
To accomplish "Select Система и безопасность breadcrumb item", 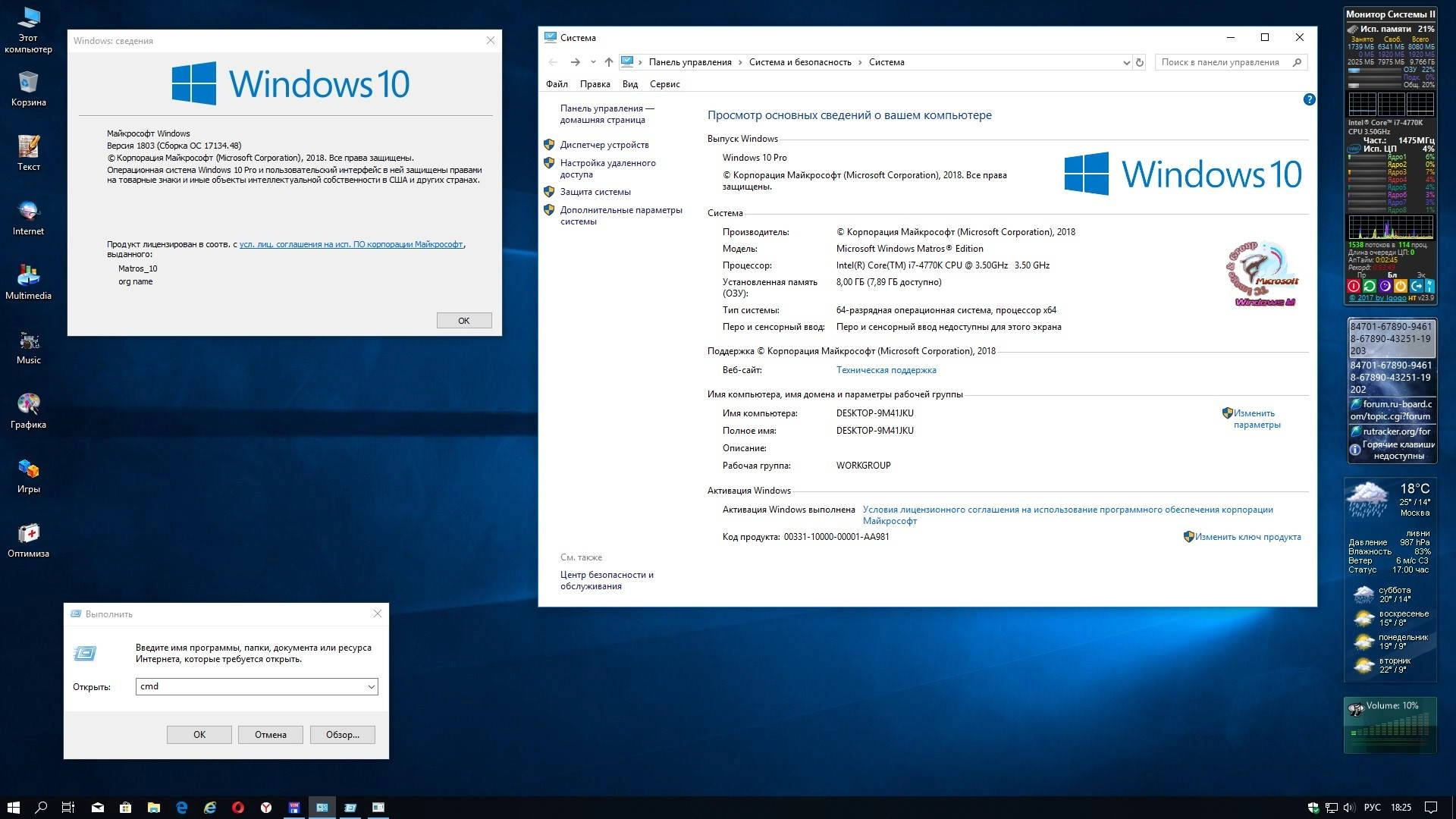I will (x=800, y=62).
